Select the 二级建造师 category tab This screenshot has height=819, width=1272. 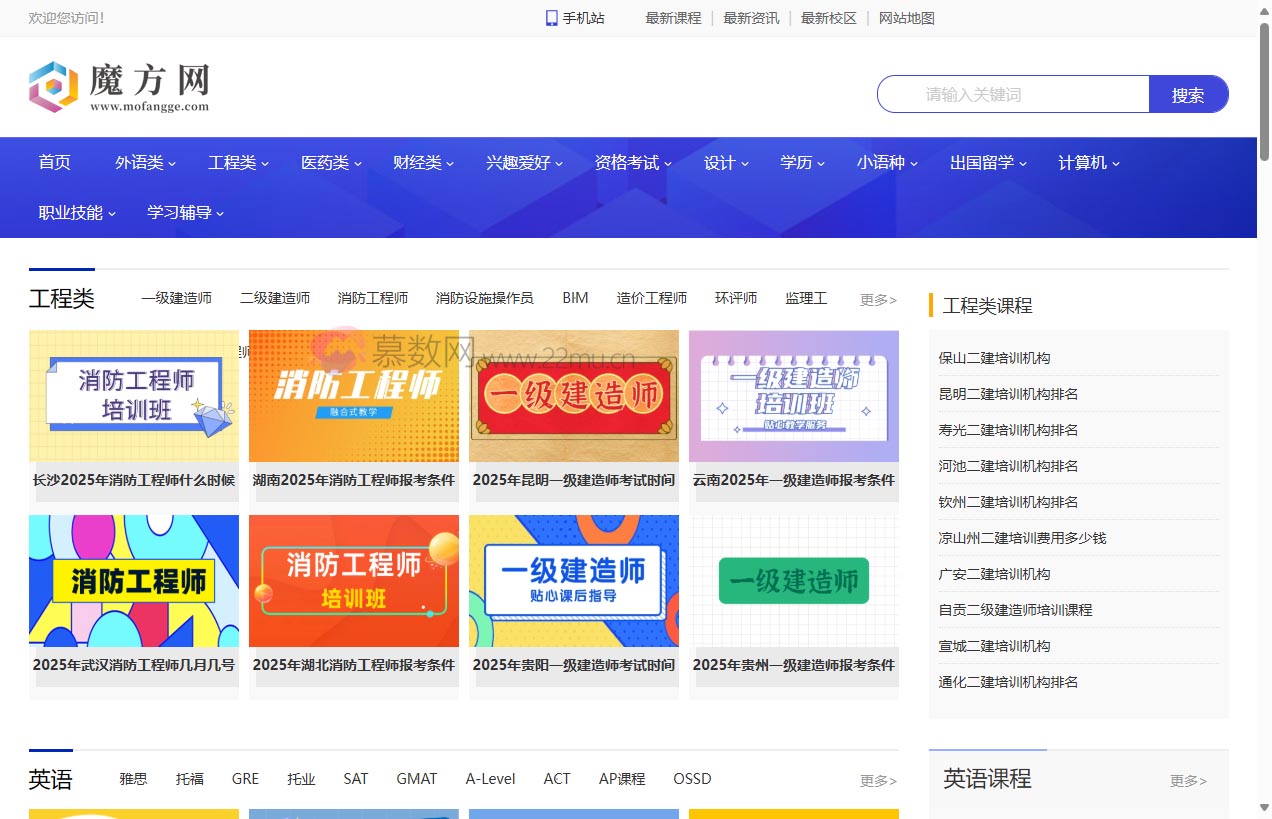(275, 298)
